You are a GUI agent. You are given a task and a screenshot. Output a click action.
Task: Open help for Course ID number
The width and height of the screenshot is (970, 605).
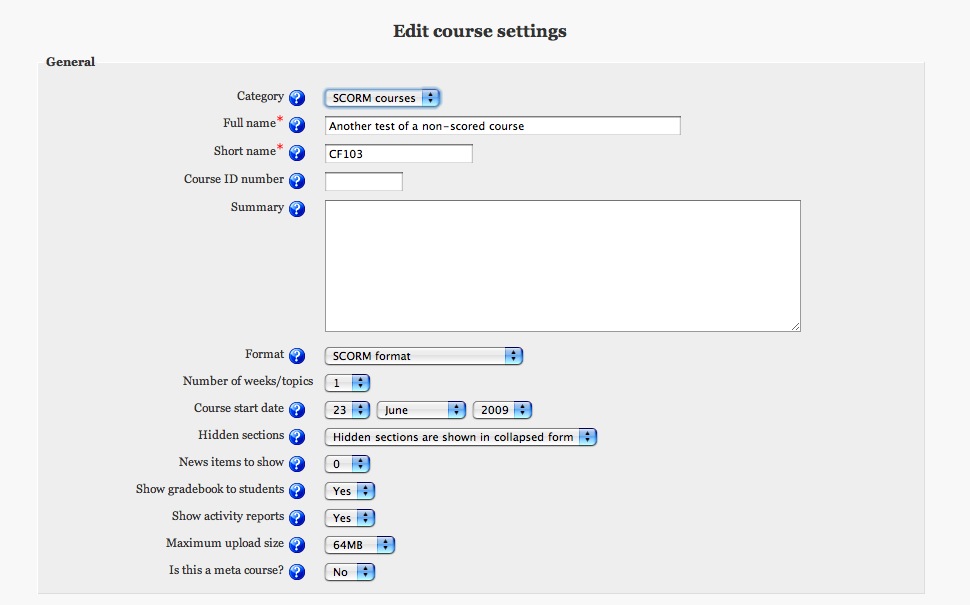(297, 181)
